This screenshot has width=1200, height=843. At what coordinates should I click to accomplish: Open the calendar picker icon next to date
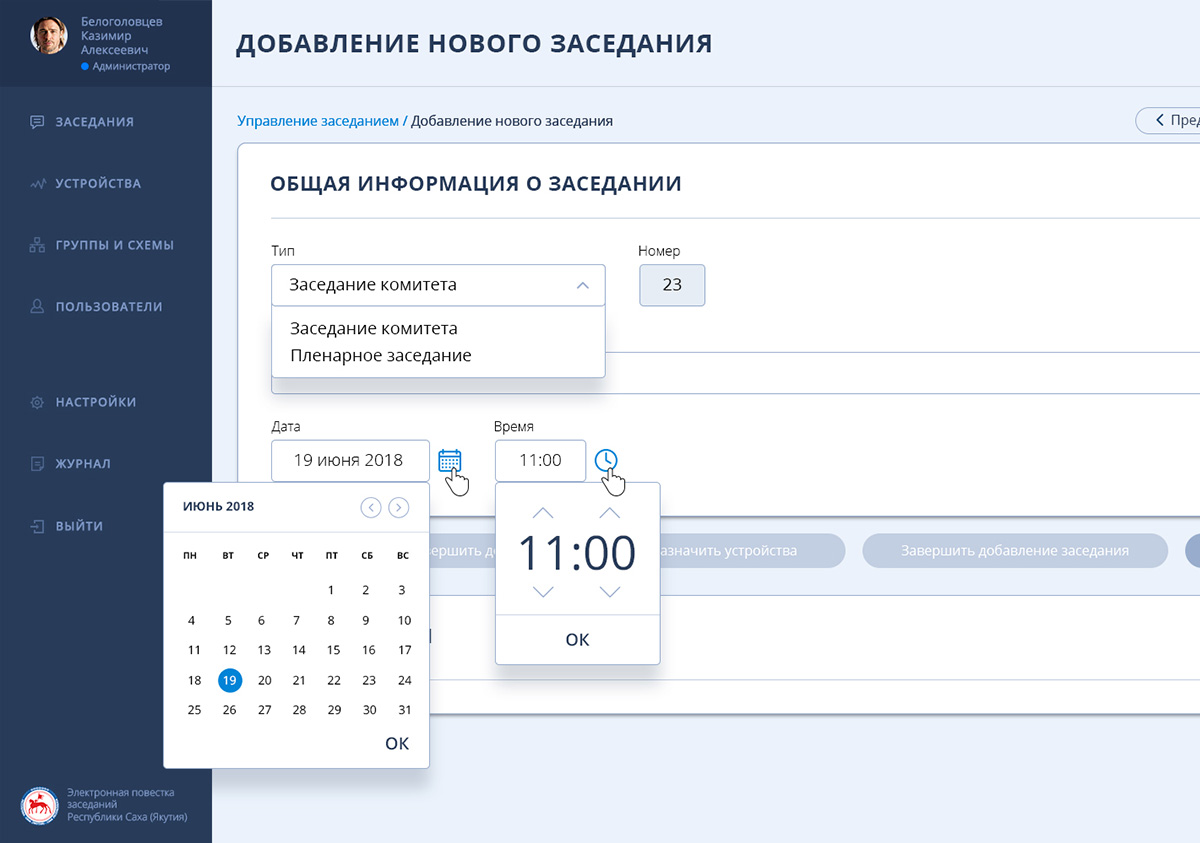[450, 460]
